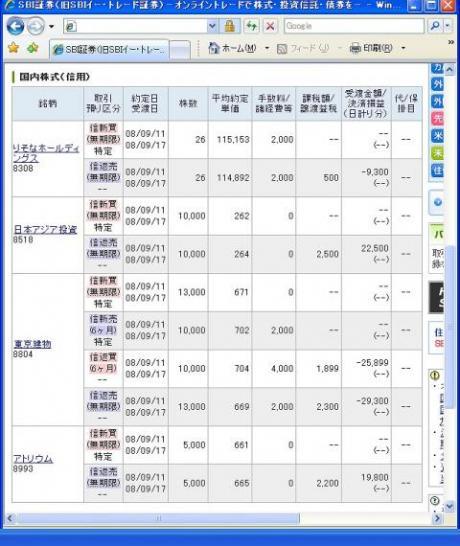Click the horizontal scrollbar left arrow
The height and width of the screenshot is (546, 460).
pyautogui.click(x=10, y=518)
